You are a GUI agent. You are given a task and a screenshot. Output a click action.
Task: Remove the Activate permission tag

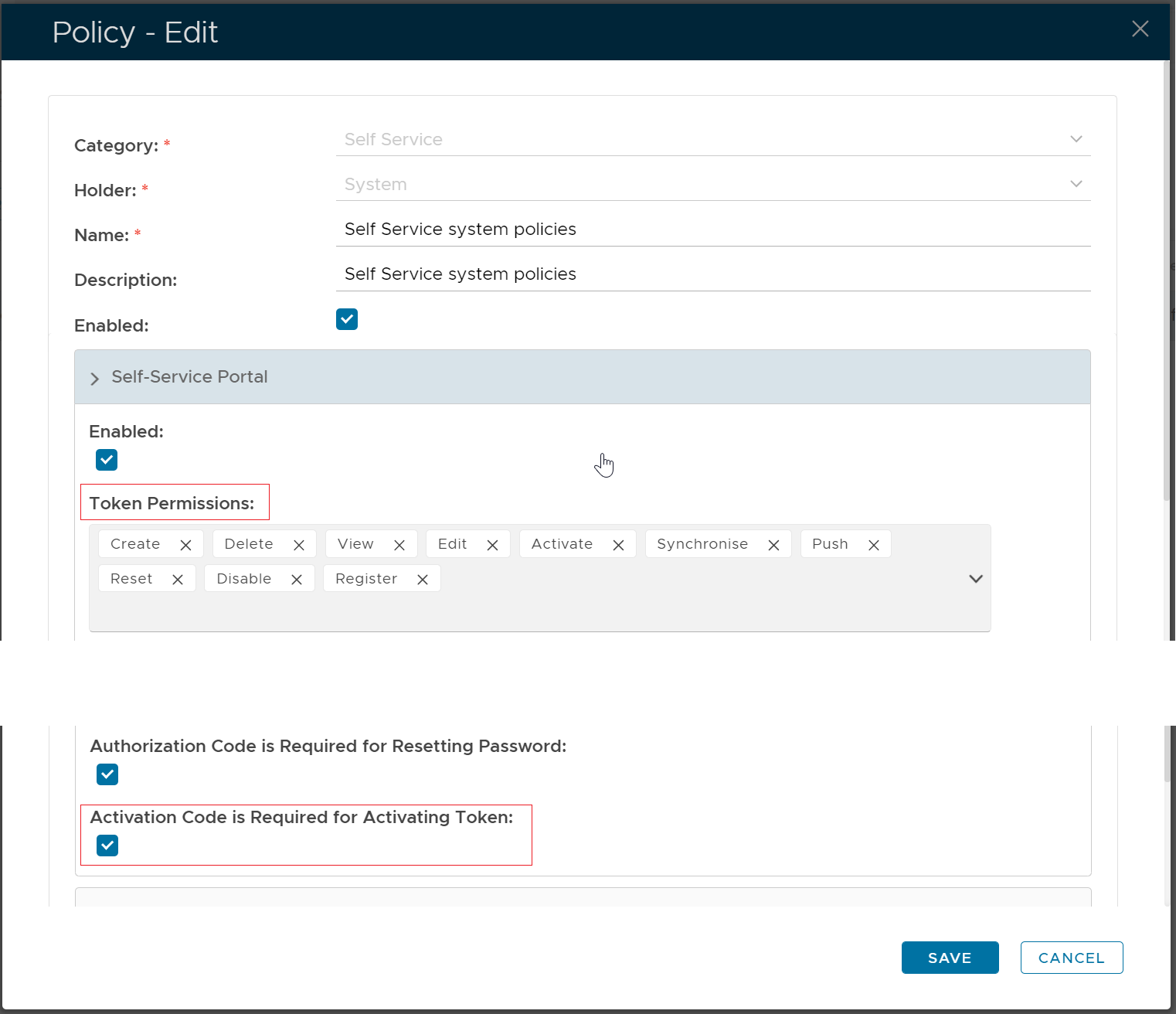point(618,545)
